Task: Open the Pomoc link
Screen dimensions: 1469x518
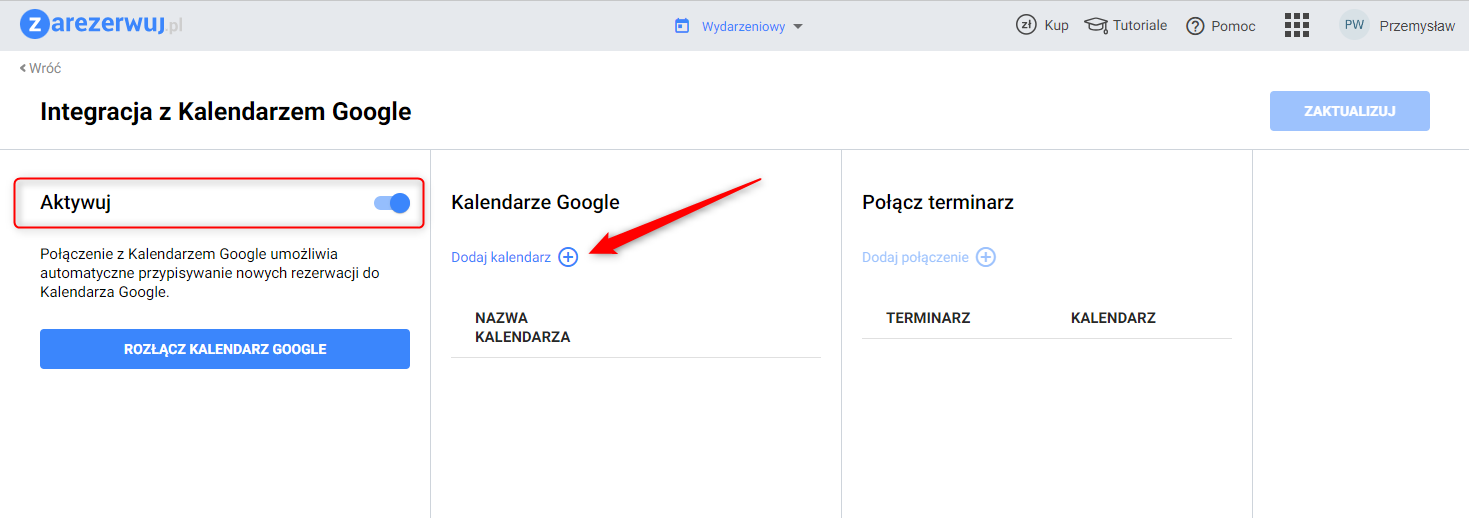Action: point(1233,26)
